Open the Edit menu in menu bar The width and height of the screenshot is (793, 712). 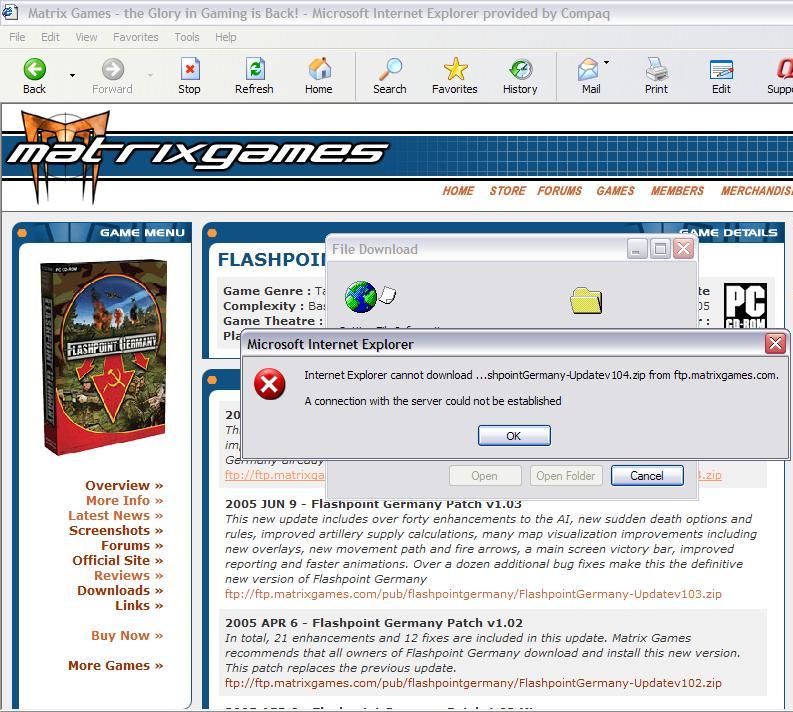(x=50, y=37)
